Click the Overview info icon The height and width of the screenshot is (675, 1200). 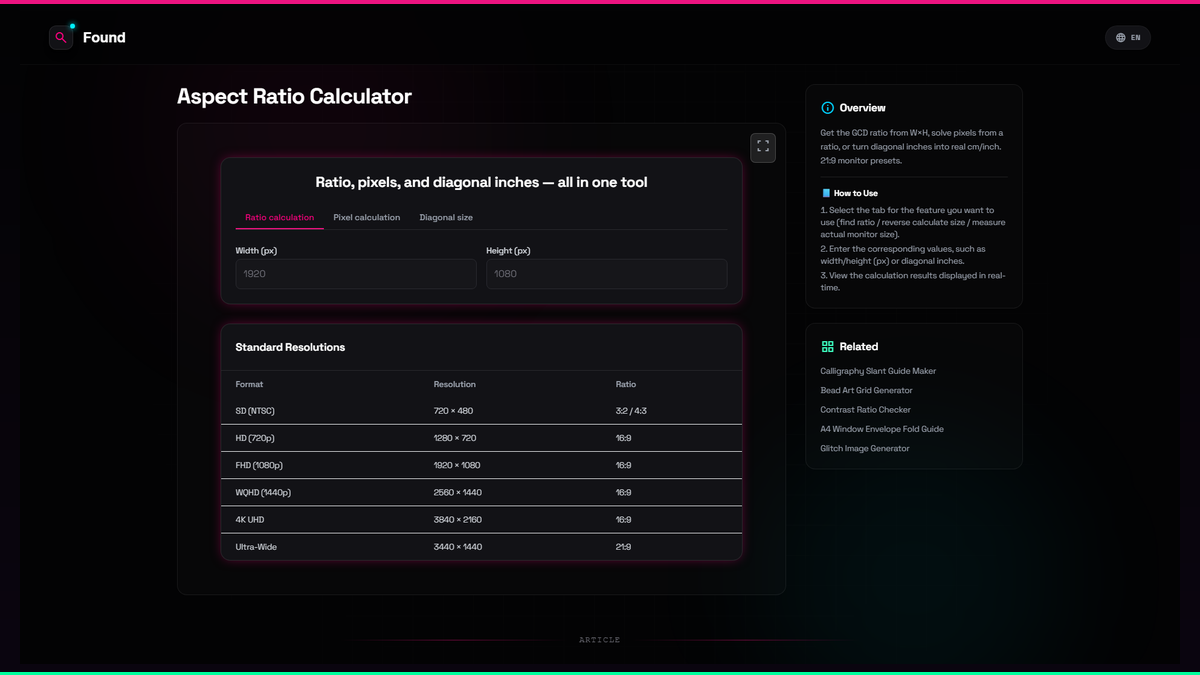tap(827, 108)
